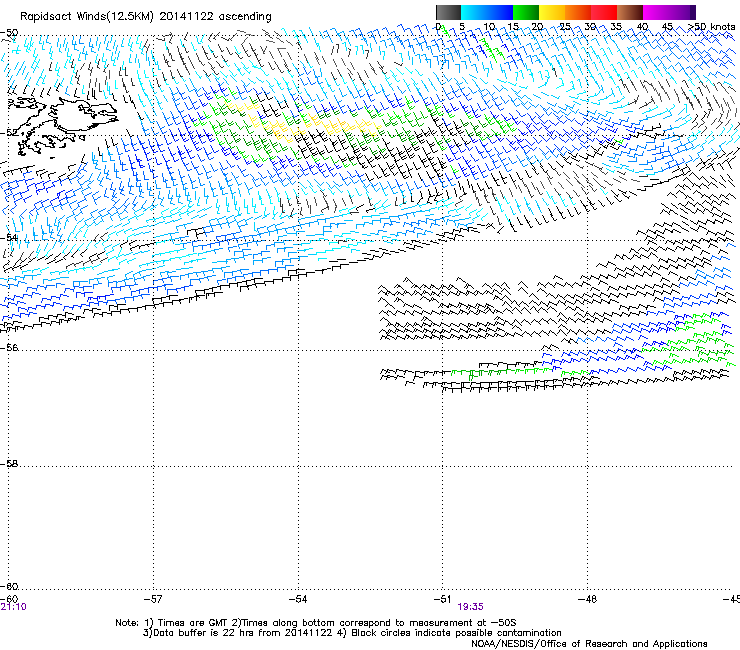Click the magenta 40-45 knots legend swatch
740x650 pixels.
(656, 12)
